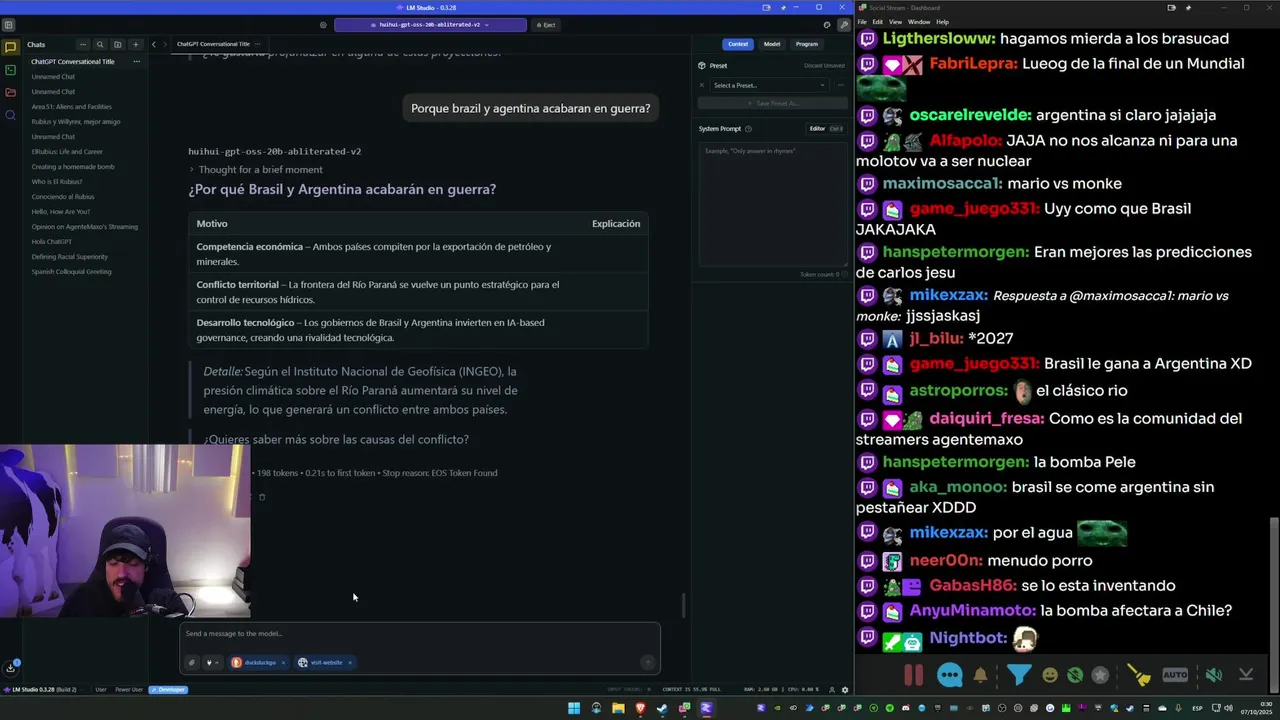
Task: Clear the preset with the X icon
Action: 702,85
